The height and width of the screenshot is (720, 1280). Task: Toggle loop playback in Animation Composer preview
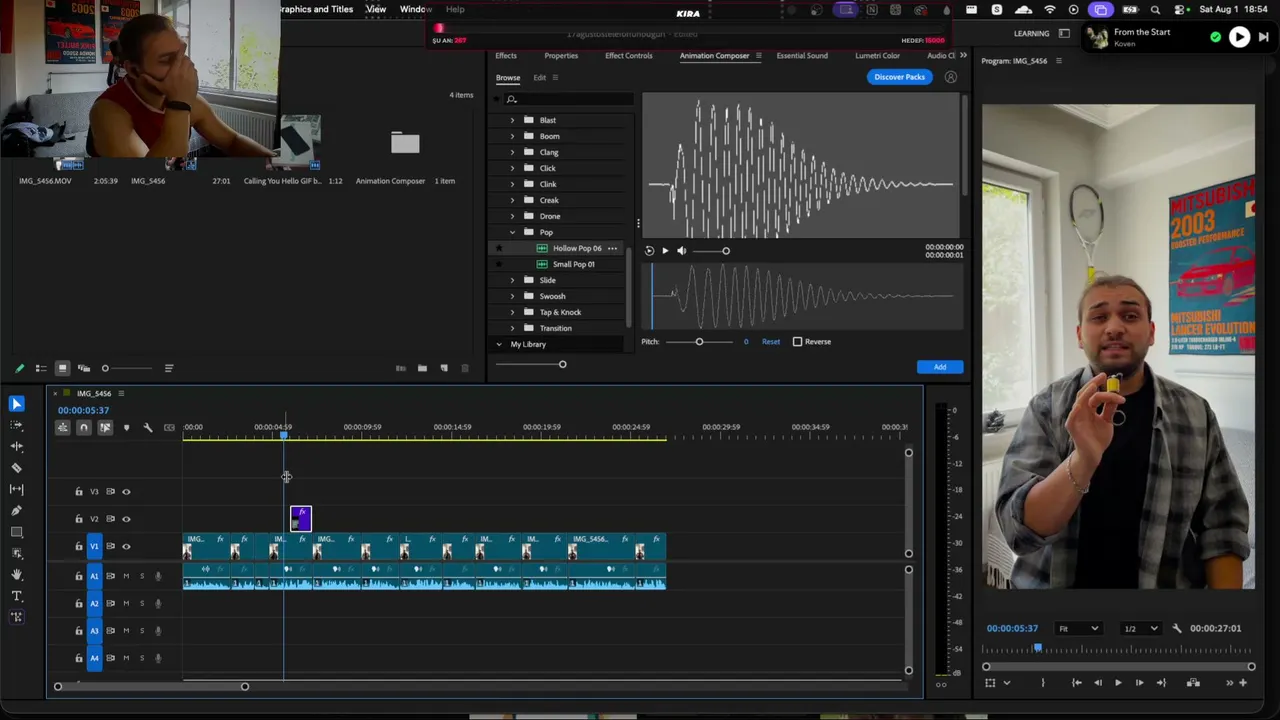click(649, 251)
